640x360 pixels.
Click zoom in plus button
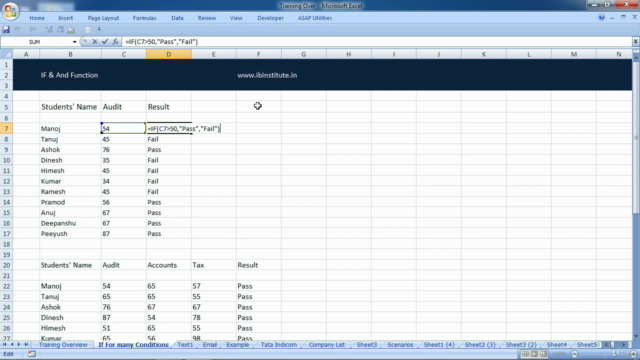(x=634, y=354)
